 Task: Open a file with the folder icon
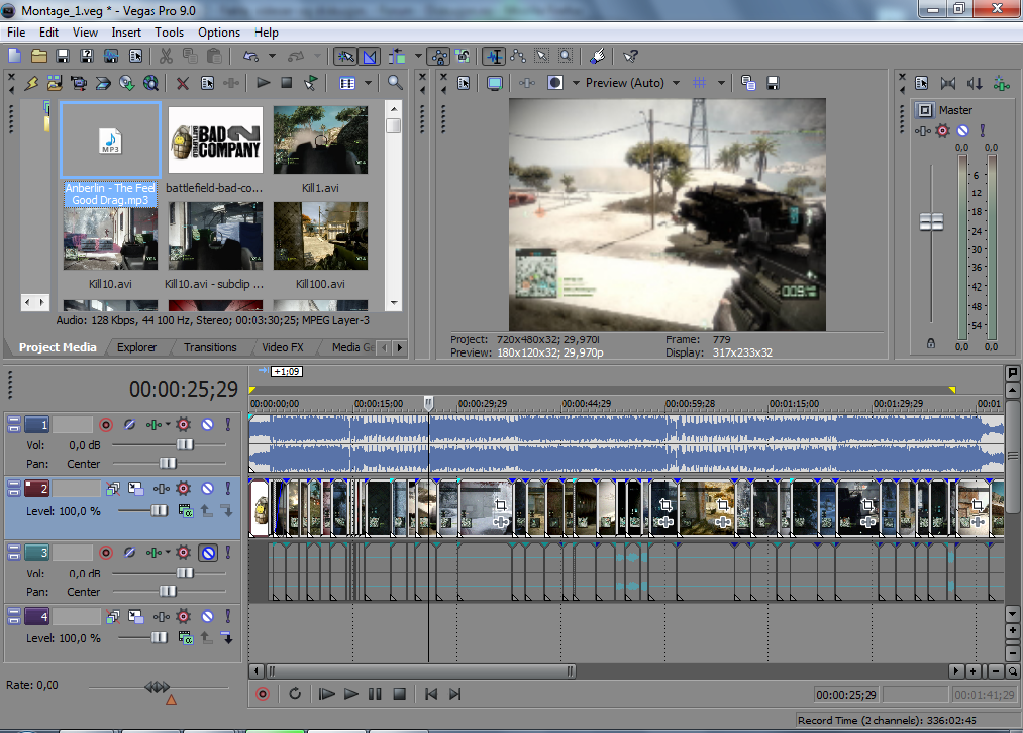(38, 56)
